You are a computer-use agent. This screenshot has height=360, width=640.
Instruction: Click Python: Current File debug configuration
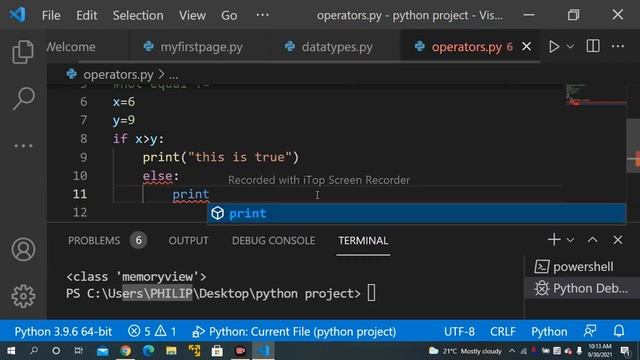pos(294,331)
